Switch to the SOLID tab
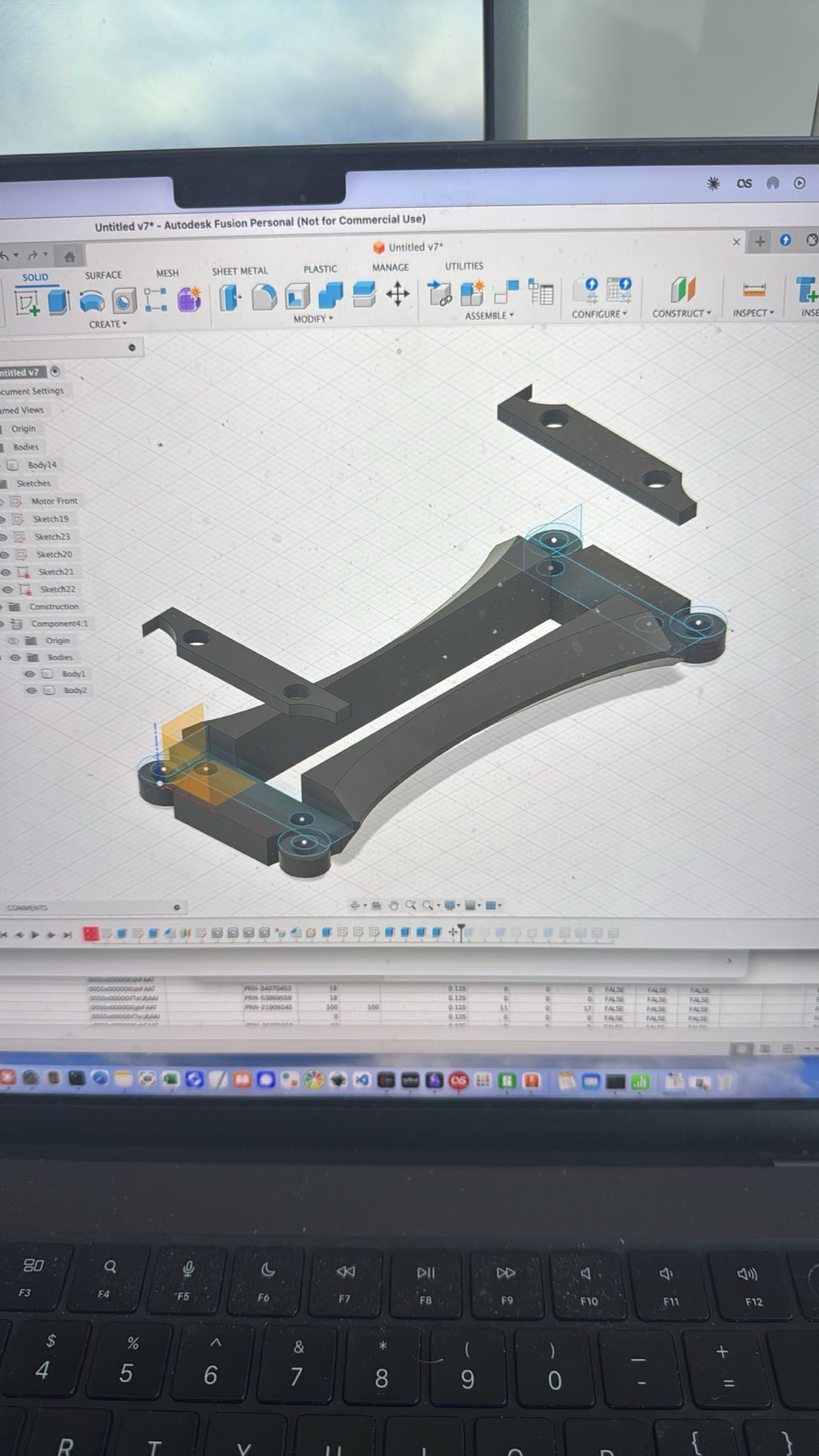The height and width of the screenshot is (1456, 819). tap(35, 278)
